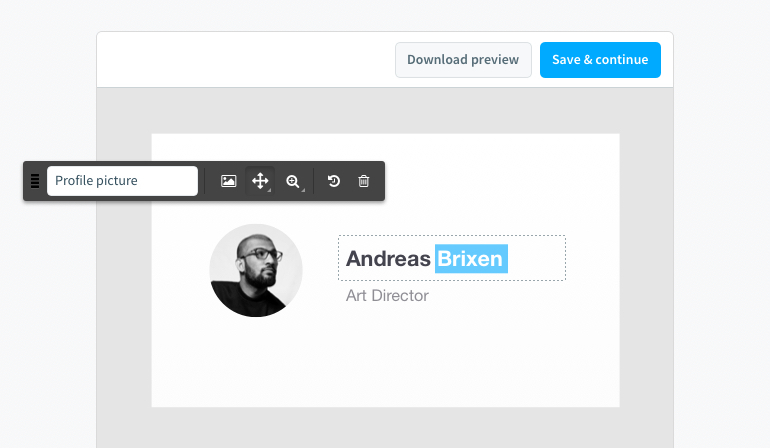Delete the element with trash icon
Viewport: 770px width, 448px height.
point(363,181)
